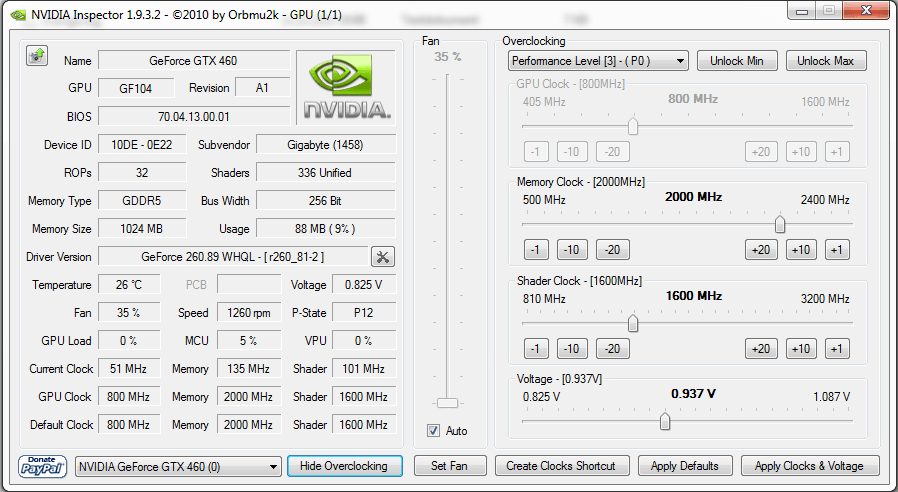Click the Current Clock field 51 MHz

point(129,369)
